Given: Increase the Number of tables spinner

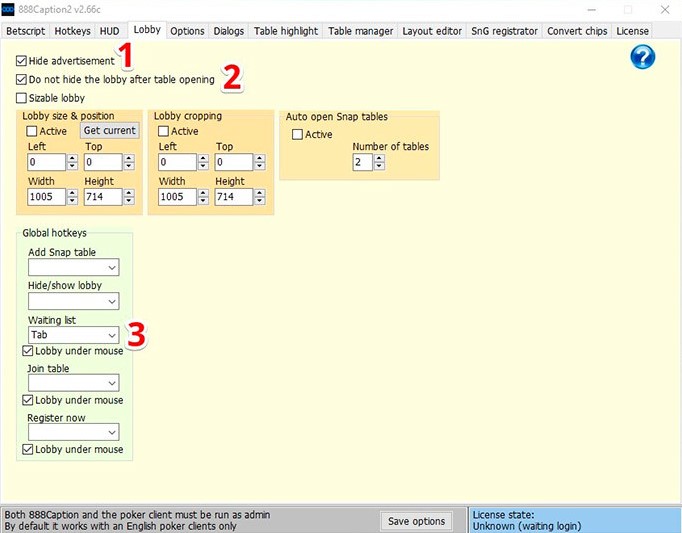Looking at the screenshot, I should [x=379, y=158].
